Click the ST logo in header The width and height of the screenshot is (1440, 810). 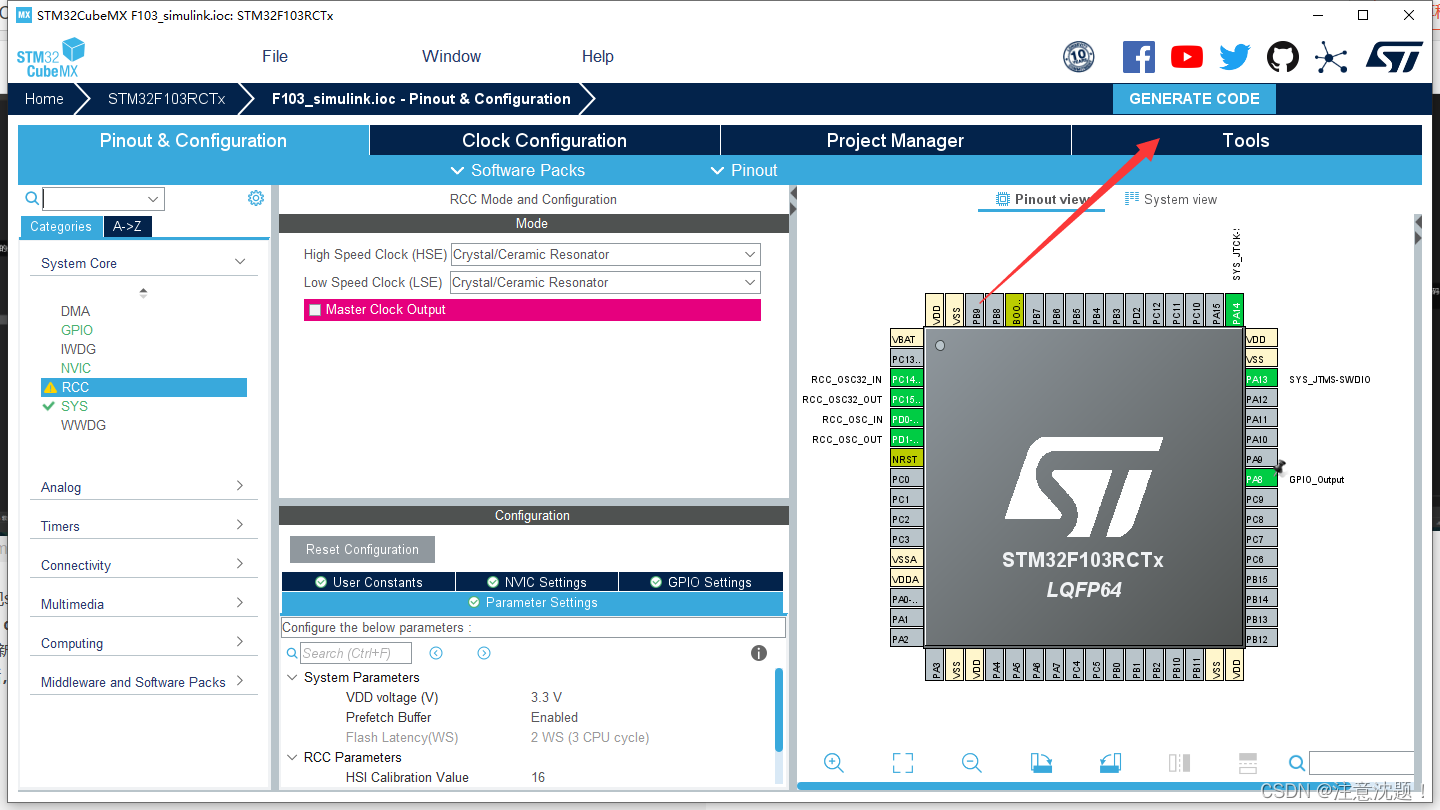pos(1394,57)
